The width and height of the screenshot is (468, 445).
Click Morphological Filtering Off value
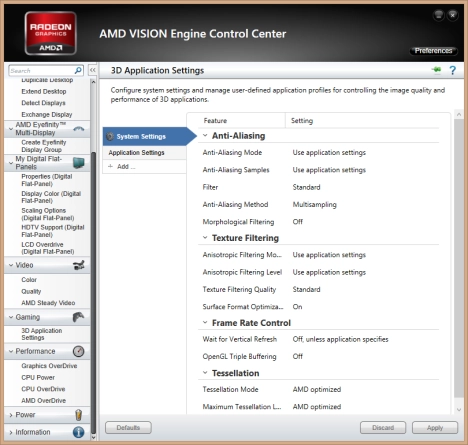click(298, 222)
